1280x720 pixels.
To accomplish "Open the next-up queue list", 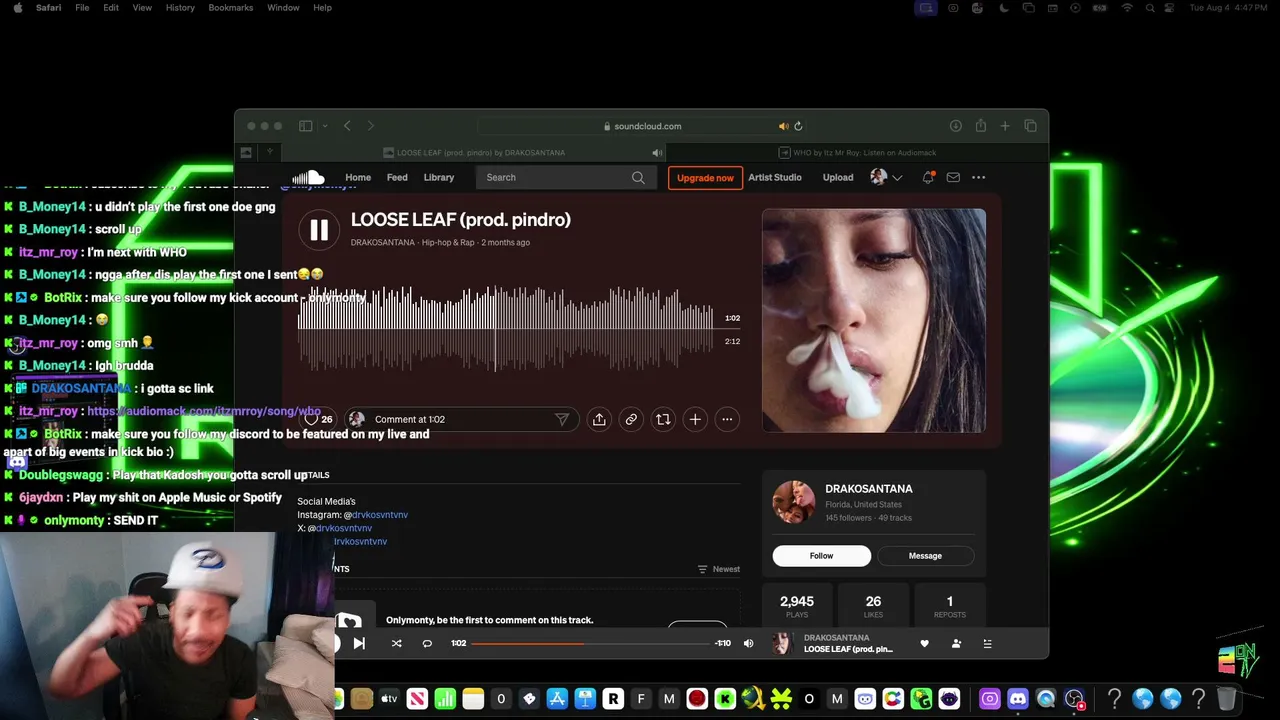I will (987, 643).
